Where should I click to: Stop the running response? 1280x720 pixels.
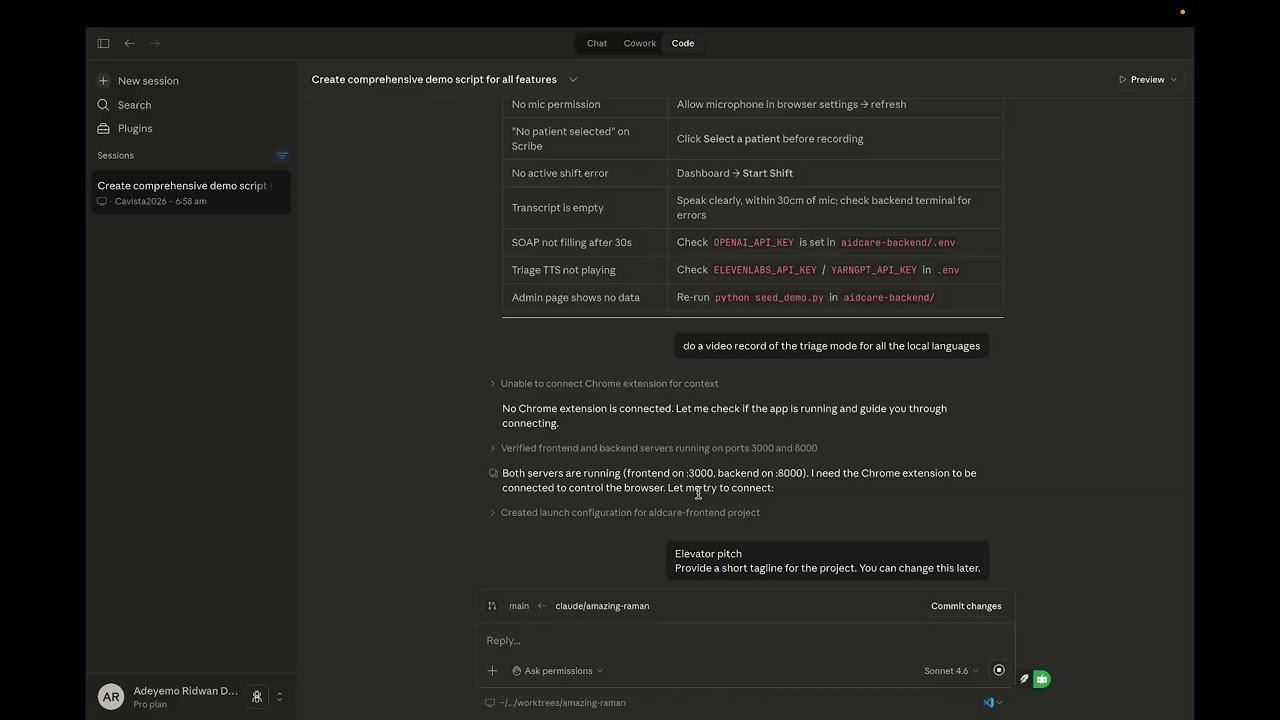998,671
